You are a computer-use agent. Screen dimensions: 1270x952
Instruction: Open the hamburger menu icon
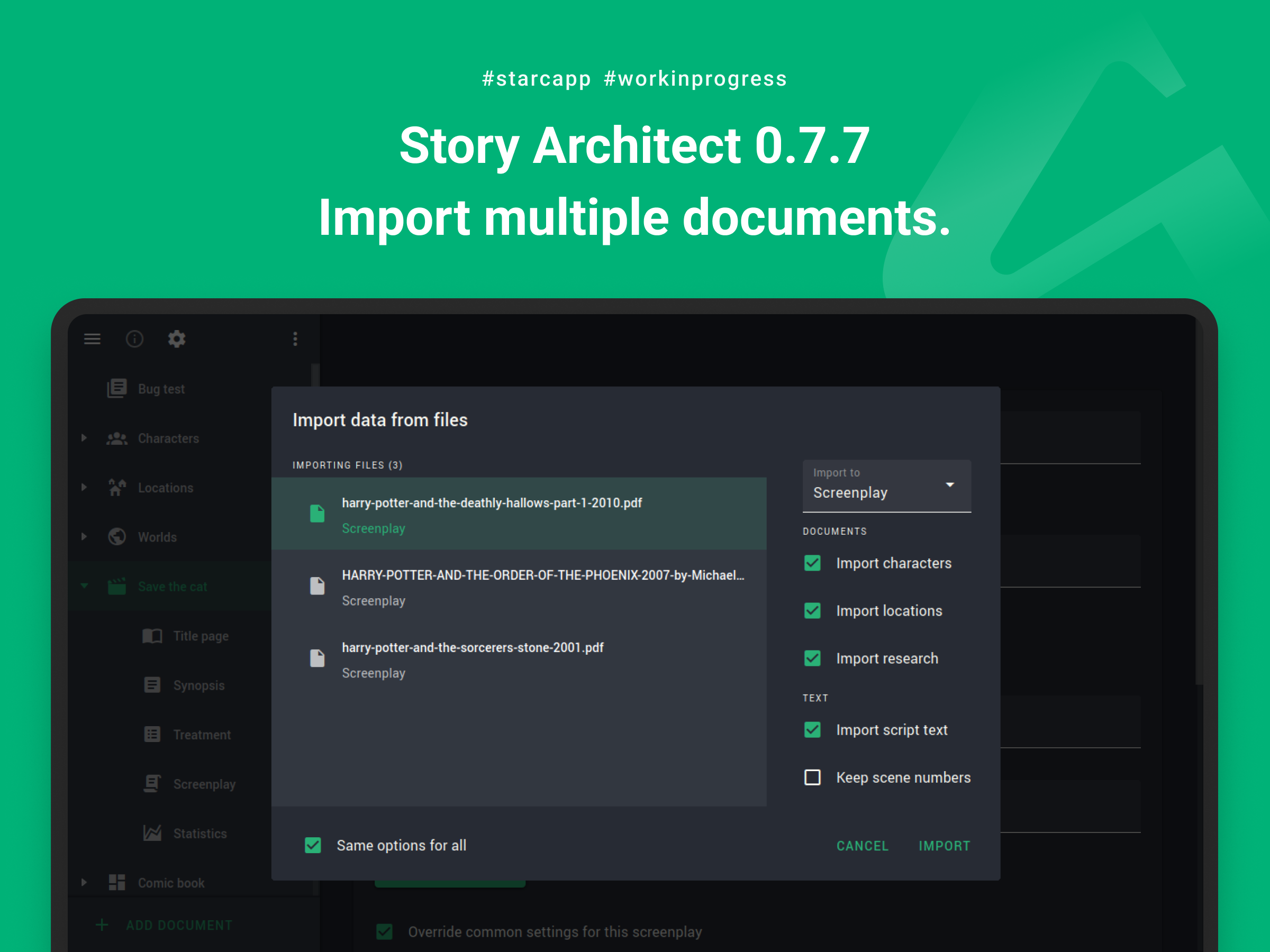point(92,339)
